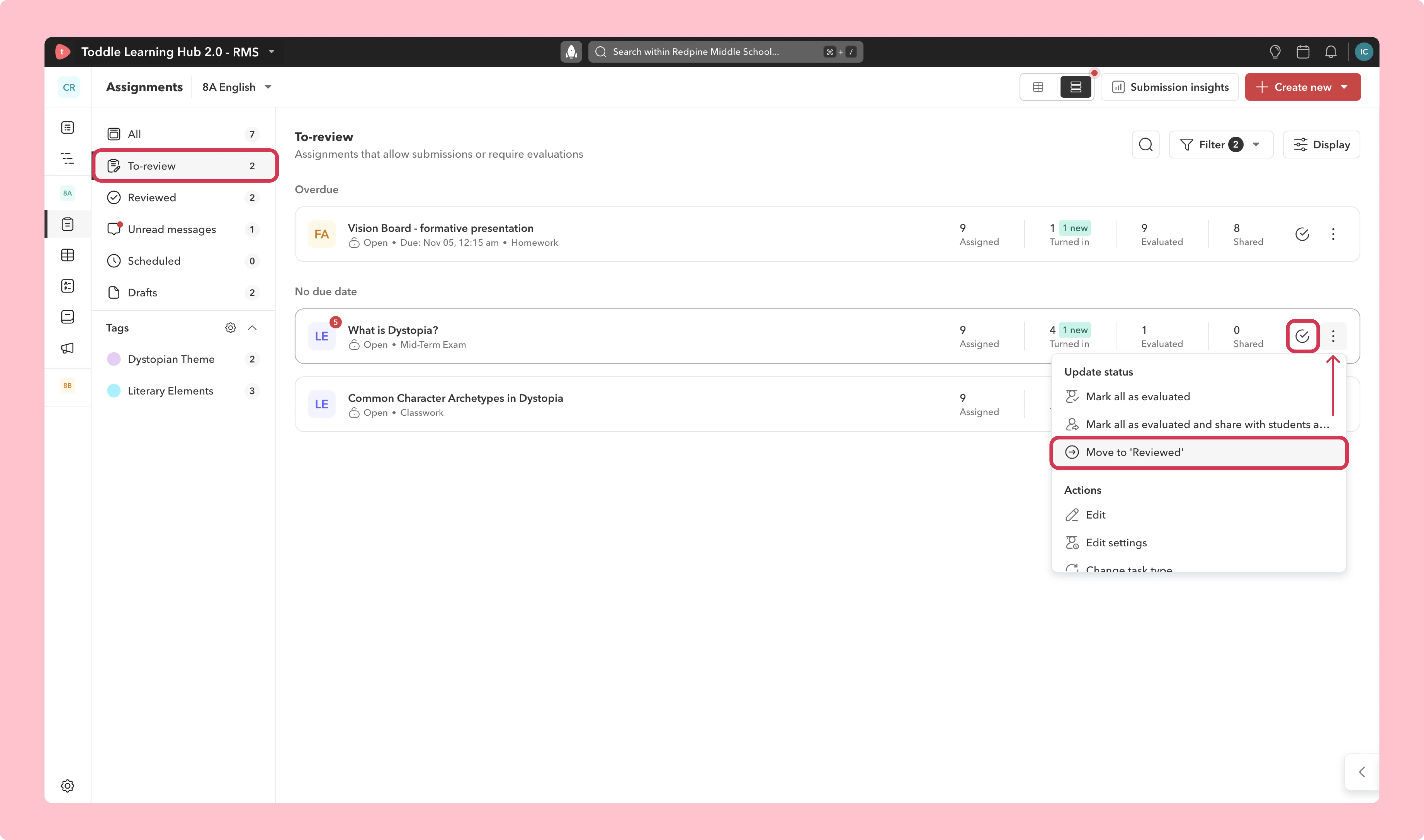Image resolution: width=1424 pixels, height=840 pixels.
Task: Click the CR class avatar badge
Action: 69,87
